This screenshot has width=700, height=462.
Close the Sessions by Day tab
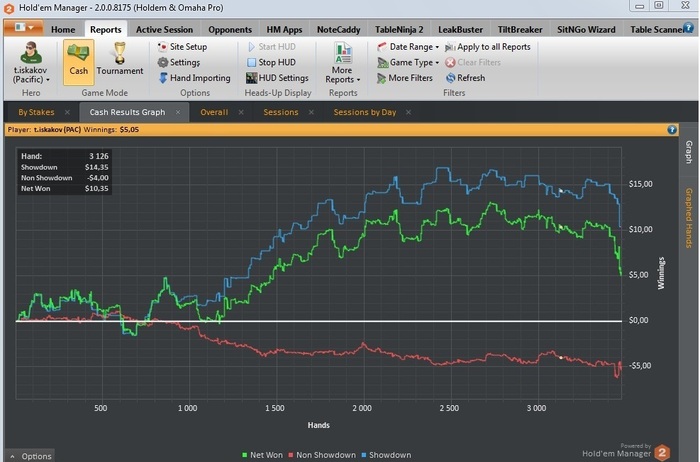pos(408,112)
